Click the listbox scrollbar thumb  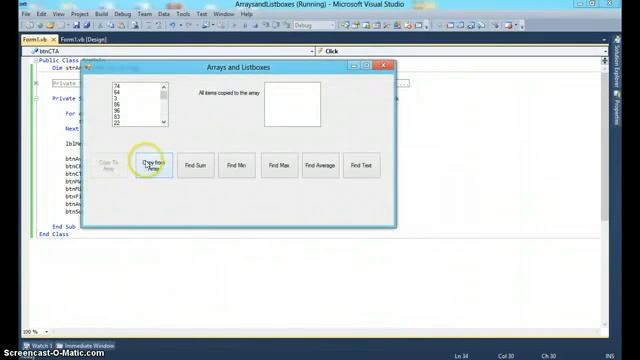164,95
